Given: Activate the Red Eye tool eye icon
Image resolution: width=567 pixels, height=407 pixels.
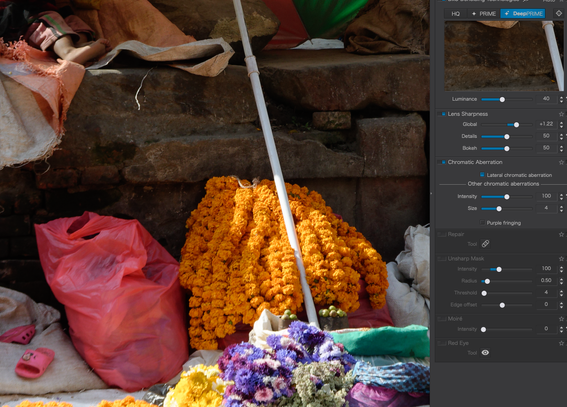Looking at the screenshot, I should 485,352.
